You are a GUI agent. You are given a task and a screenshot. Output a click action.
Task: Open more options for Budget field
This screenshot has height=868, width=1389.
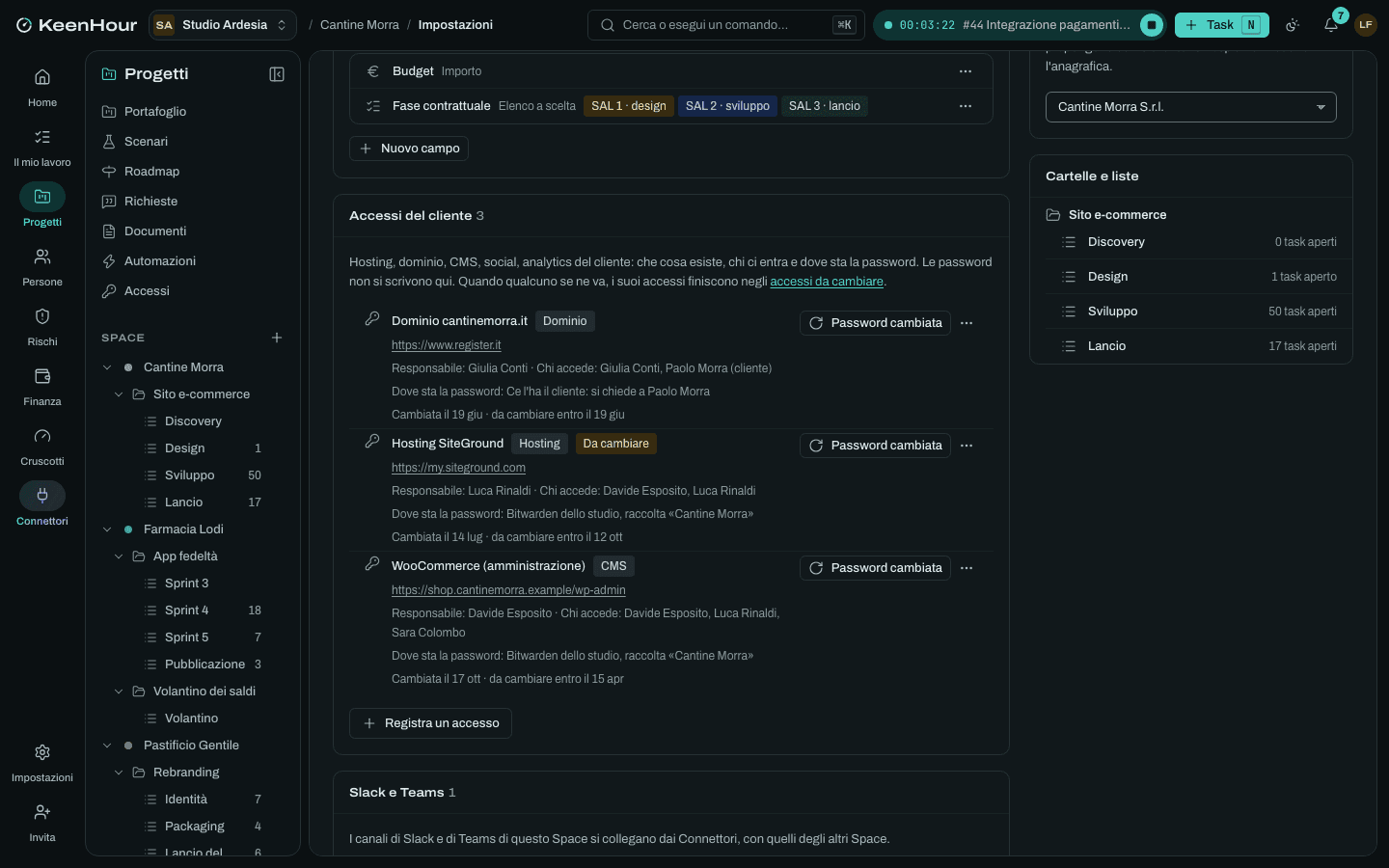pos(966,71)
